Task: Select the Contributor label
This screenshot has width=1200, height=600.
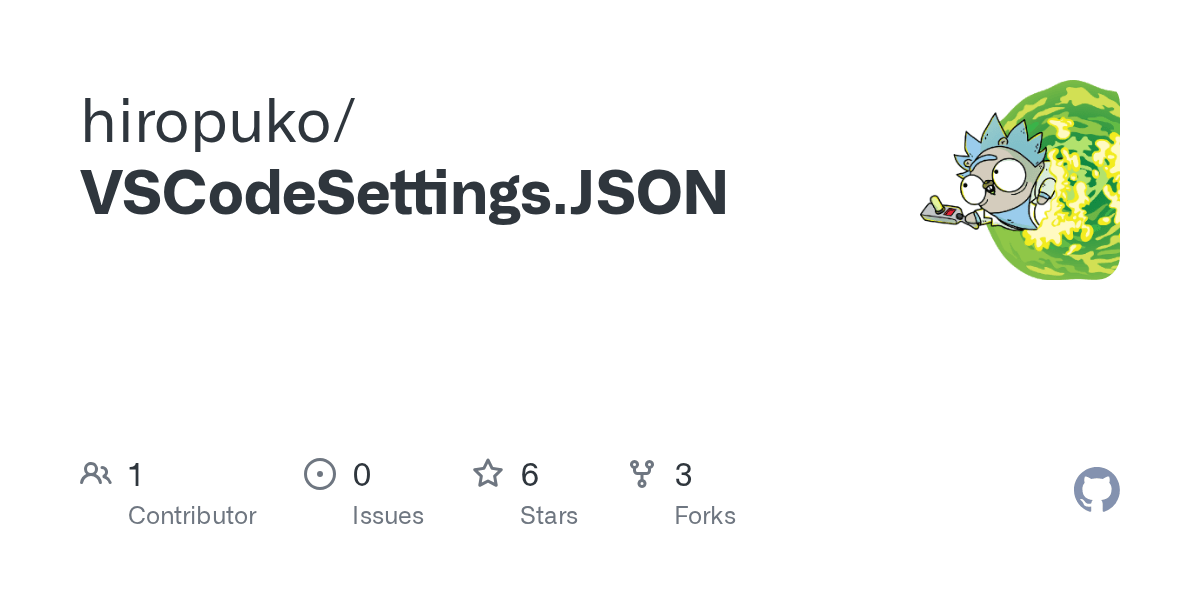Action: coord(192,516)
